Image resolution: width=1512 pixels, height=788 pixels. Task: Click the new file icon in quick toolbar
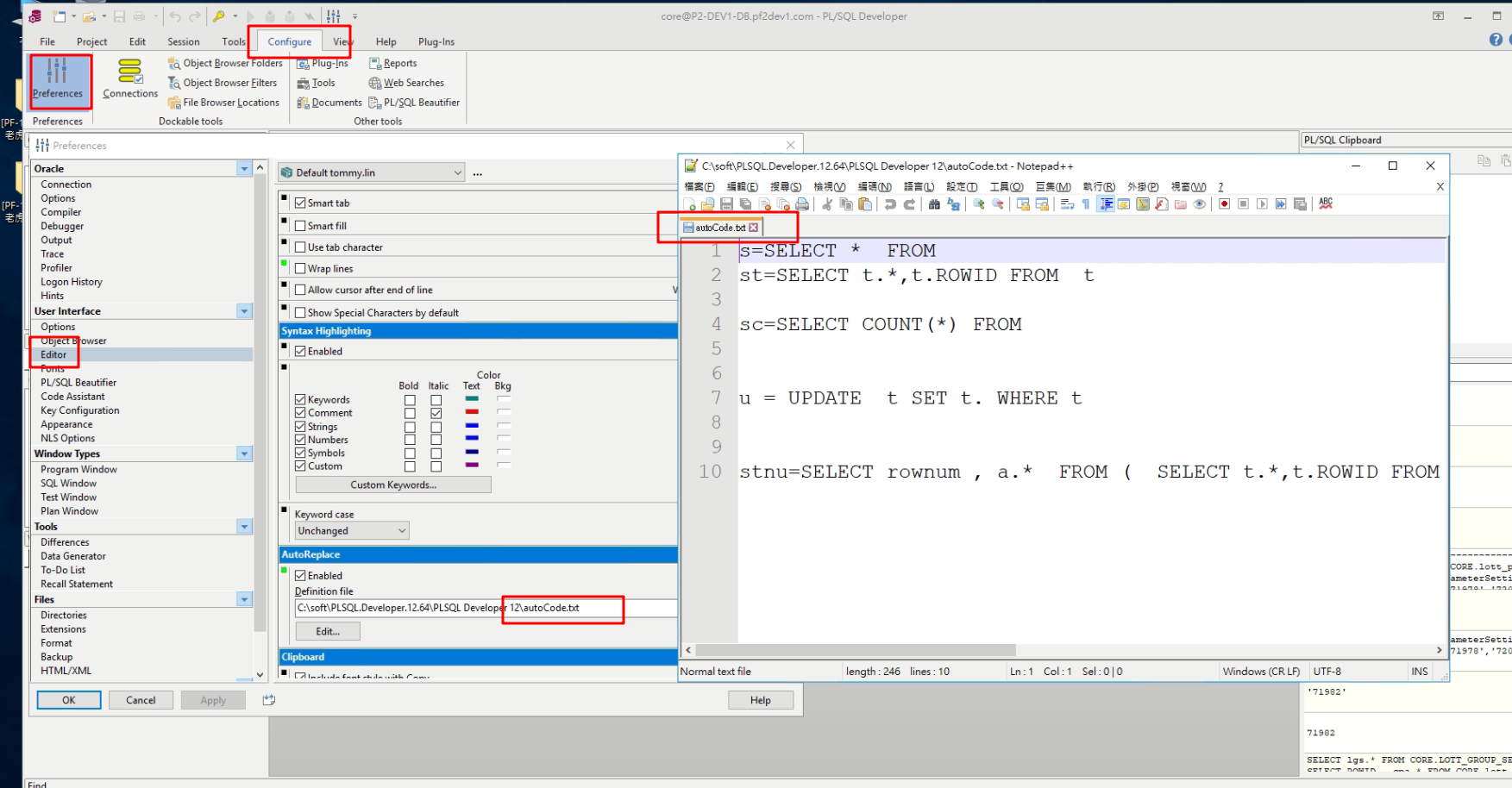pyautogui.click(x=60, y=16)
